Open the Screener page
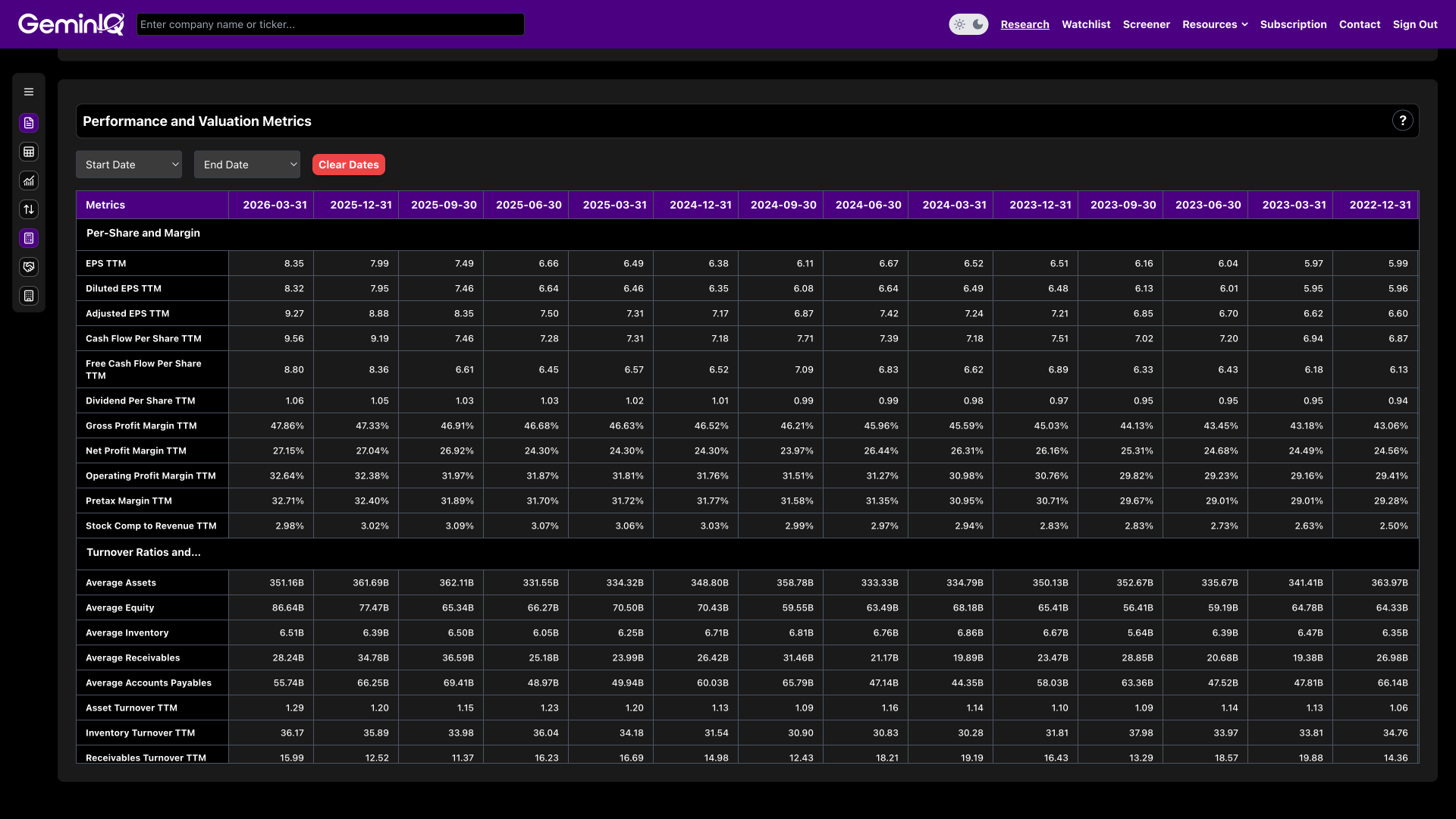The width and height of the screenshot is (1456, 819). point(1146,24)
